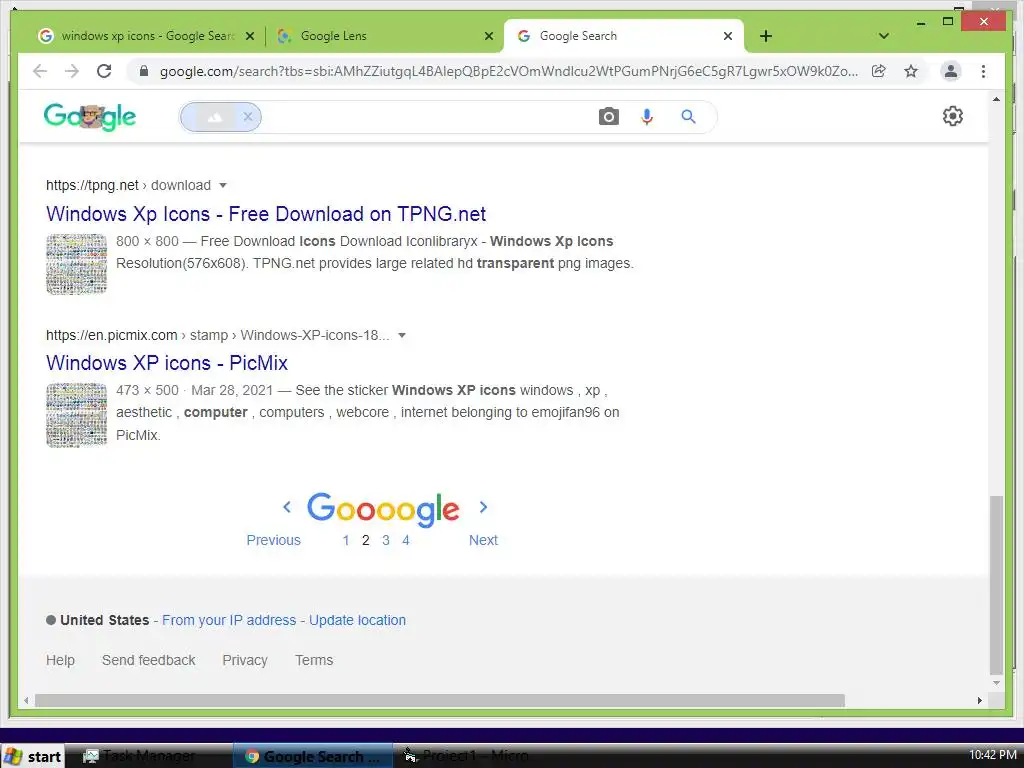Open the tab search chevron
The height and width of the screenshot is (768, 1024).
(884, 36)
